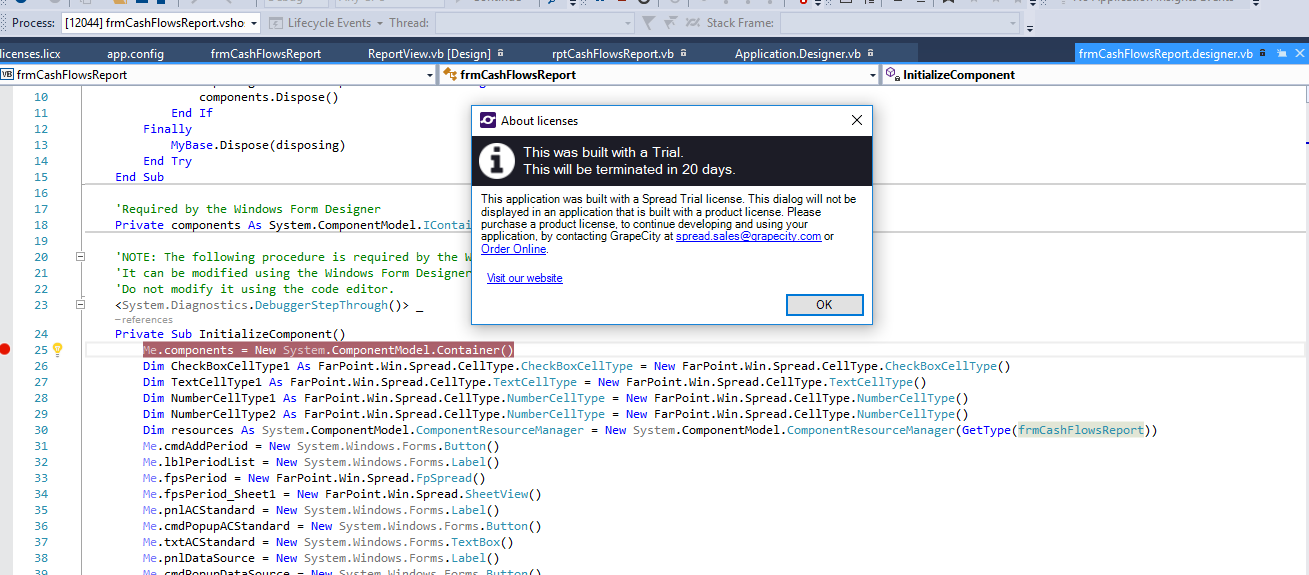Click the 'Me.cmdPopupACStandard' code line
Viewport: 1309px width, 575px height.
[342, 526]
